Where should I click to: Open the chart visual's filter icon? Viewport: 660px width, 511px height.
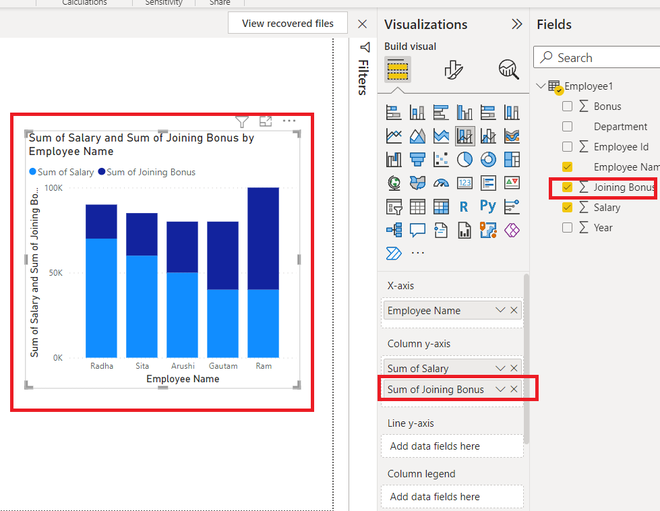click(x=242, y=121)
